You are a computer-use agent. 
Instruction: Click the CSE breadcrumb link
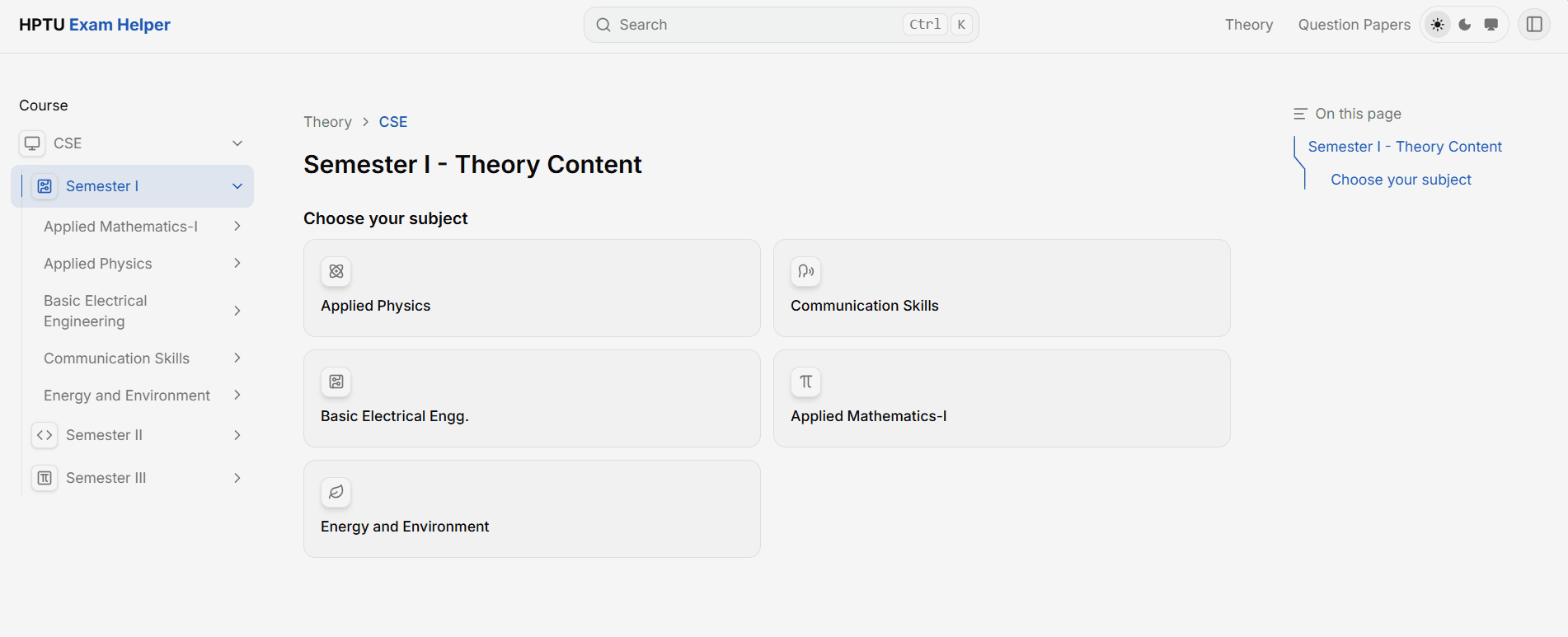[393, 122]
